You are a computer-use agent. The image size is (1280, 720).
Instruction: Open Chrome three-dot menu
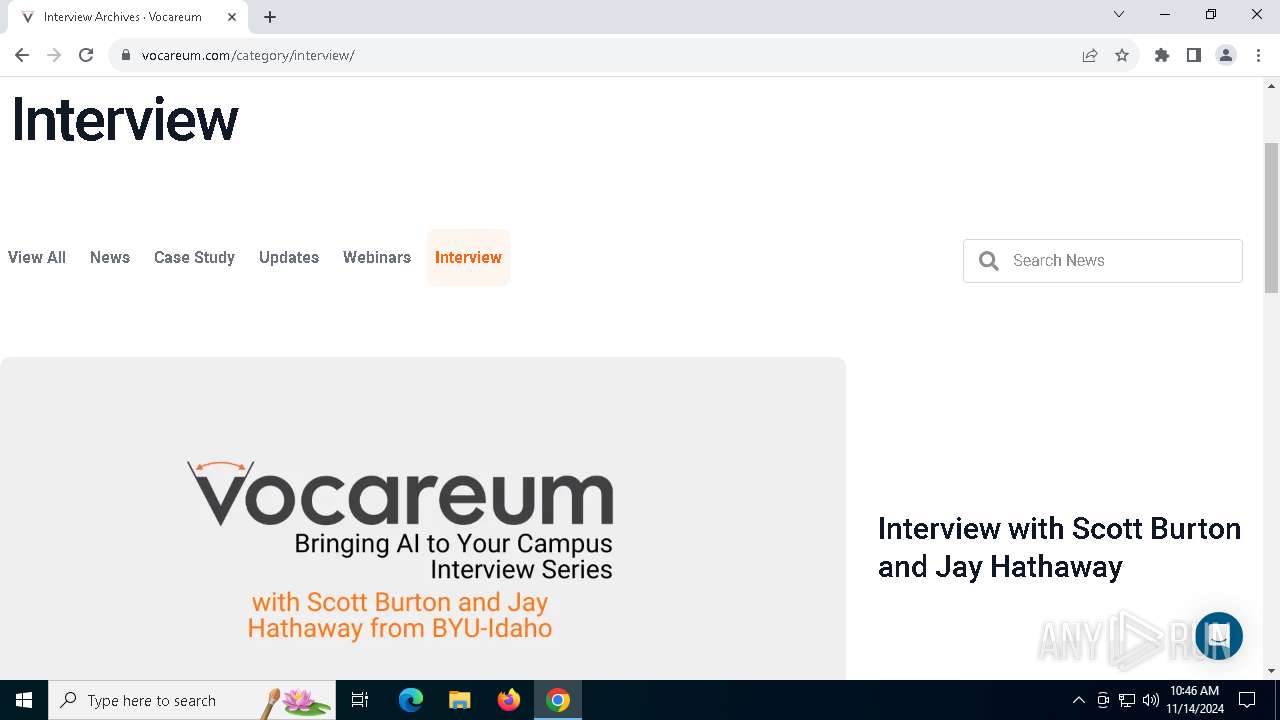[x=1258, y=55]
